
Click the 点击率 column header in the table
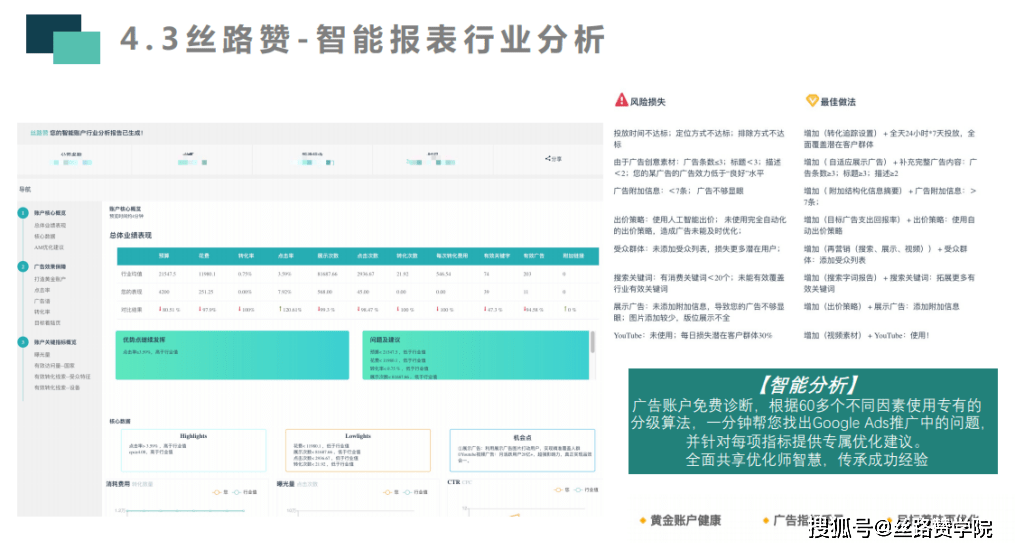[x=285, y=256]
